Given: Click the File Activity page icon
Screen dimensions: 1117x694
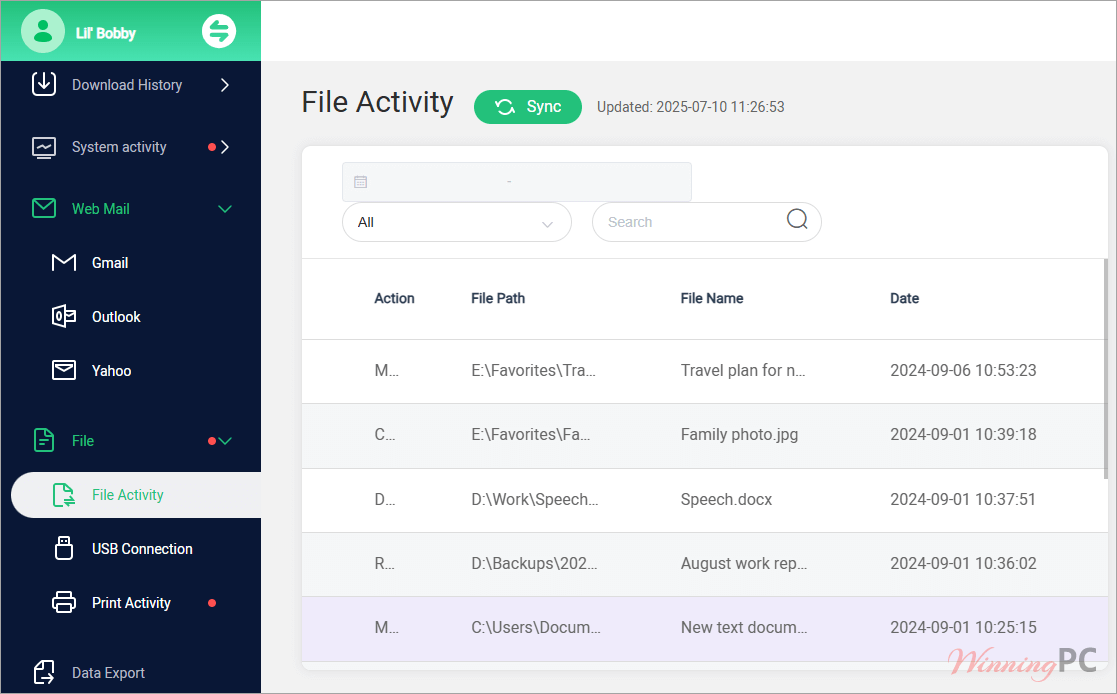Looking at the screenshot, I should [x=64, y=494].
